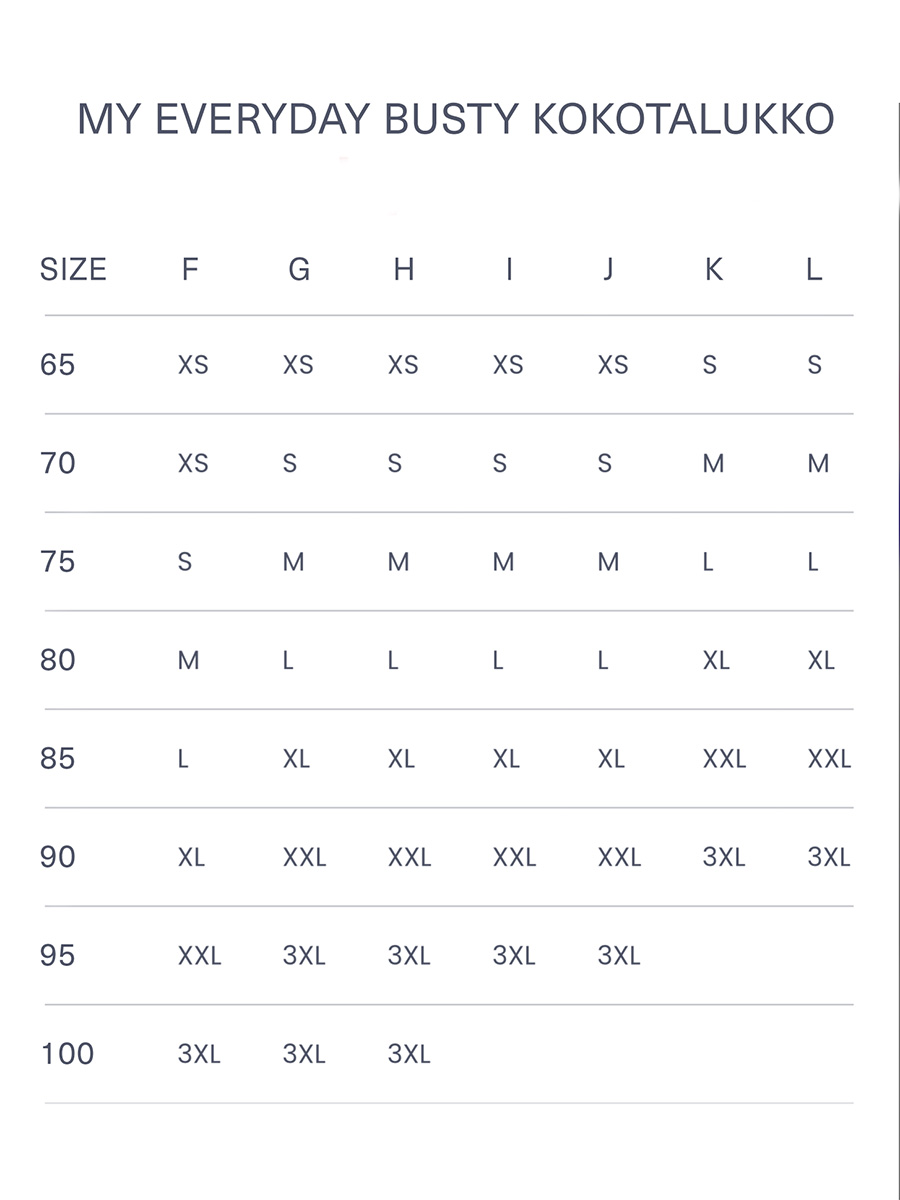Viewport: 900px width, 1200px height.
Task: Select the H cup column header
Action: pos(403,270)
